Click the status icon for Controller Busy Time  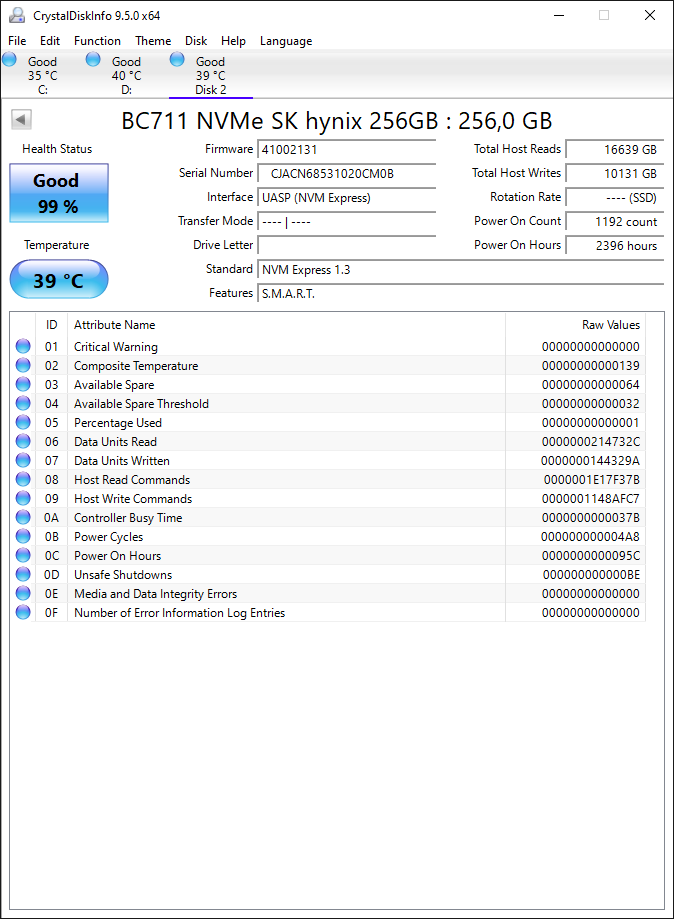coord(23,517)
